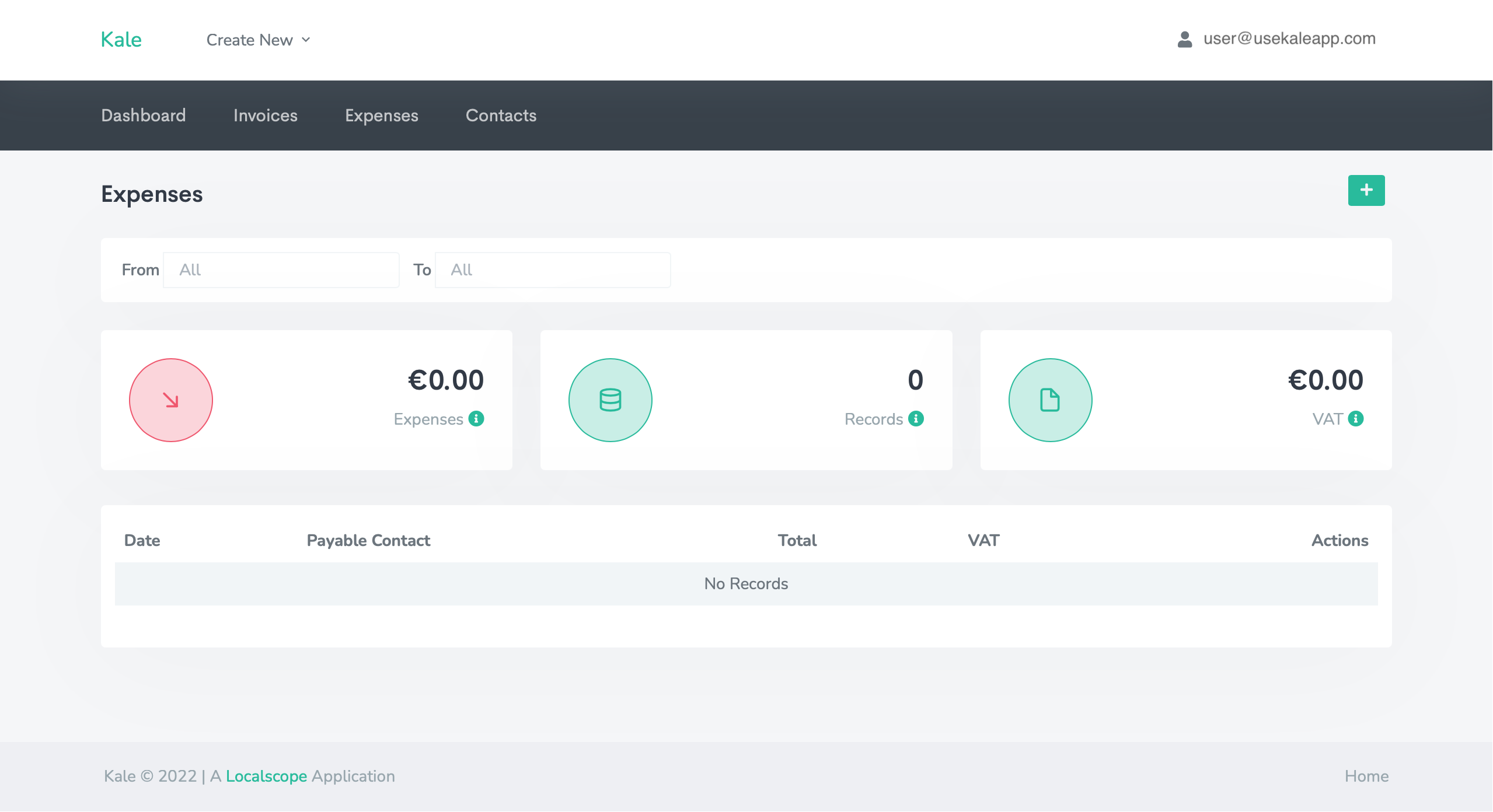This screenshot has height=812, width=1493.
Task: Click the user profile avatar icon
Action: point(1184,40)
